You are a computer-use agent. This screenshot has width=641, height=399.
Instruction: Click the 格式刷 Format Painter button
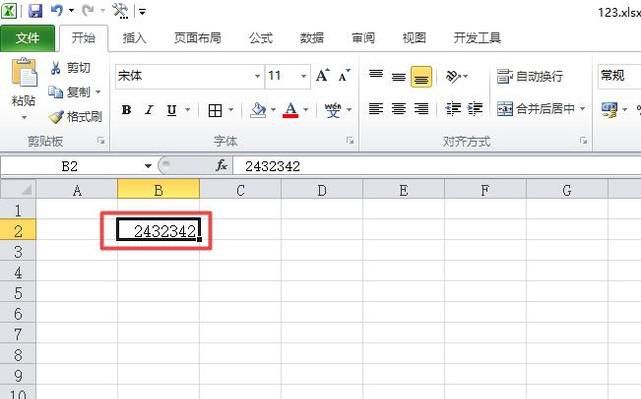(75, 117)
